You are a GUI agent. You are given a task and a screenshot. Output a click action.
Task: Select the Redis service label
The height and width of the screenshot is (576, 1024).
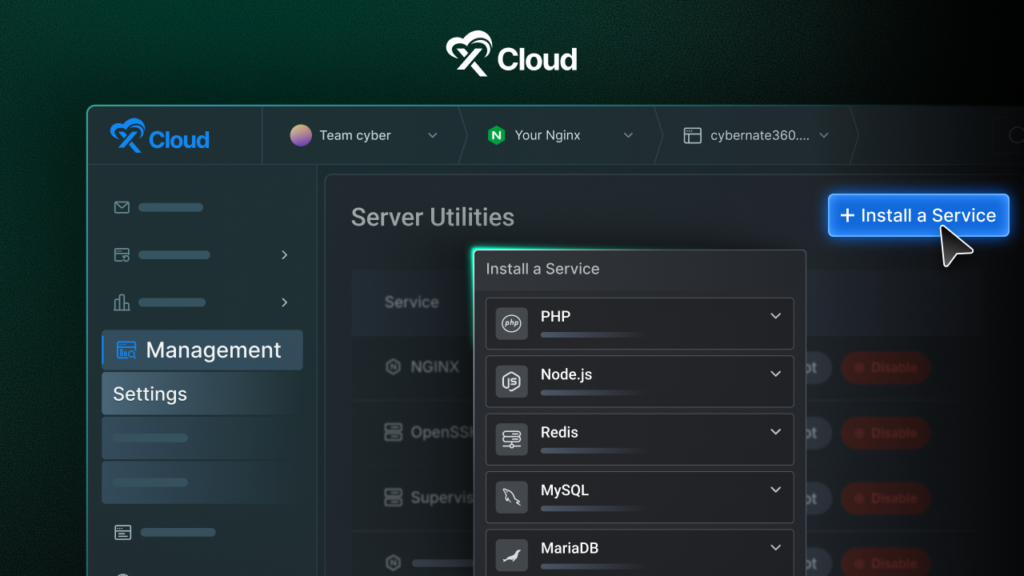[559, 432]
